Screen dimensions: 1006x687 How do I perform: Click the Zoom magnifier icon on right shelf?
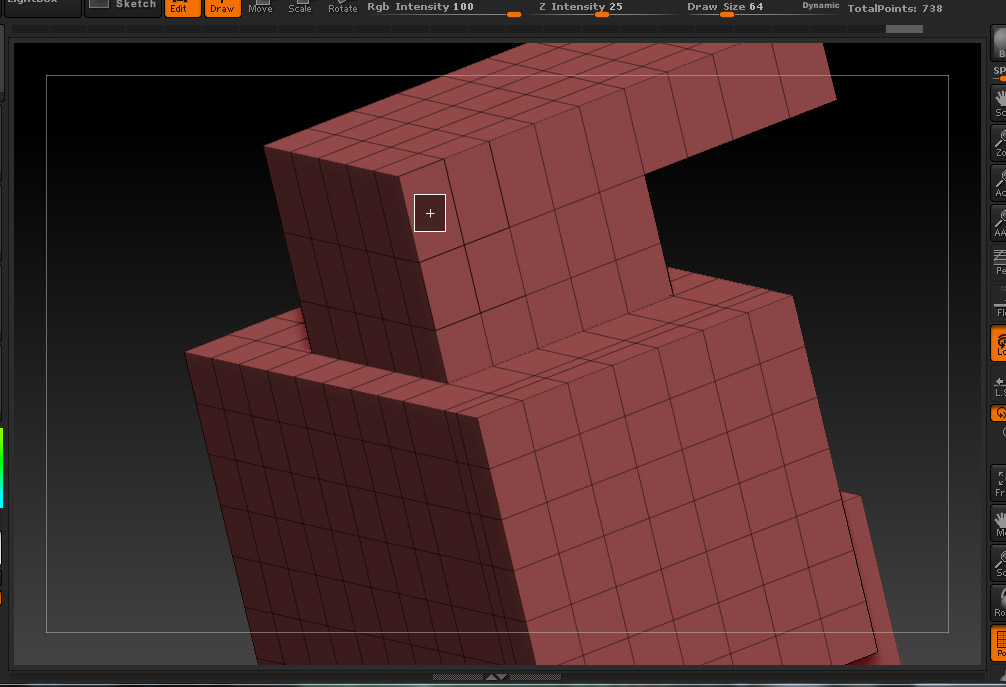tap(998, 142)
